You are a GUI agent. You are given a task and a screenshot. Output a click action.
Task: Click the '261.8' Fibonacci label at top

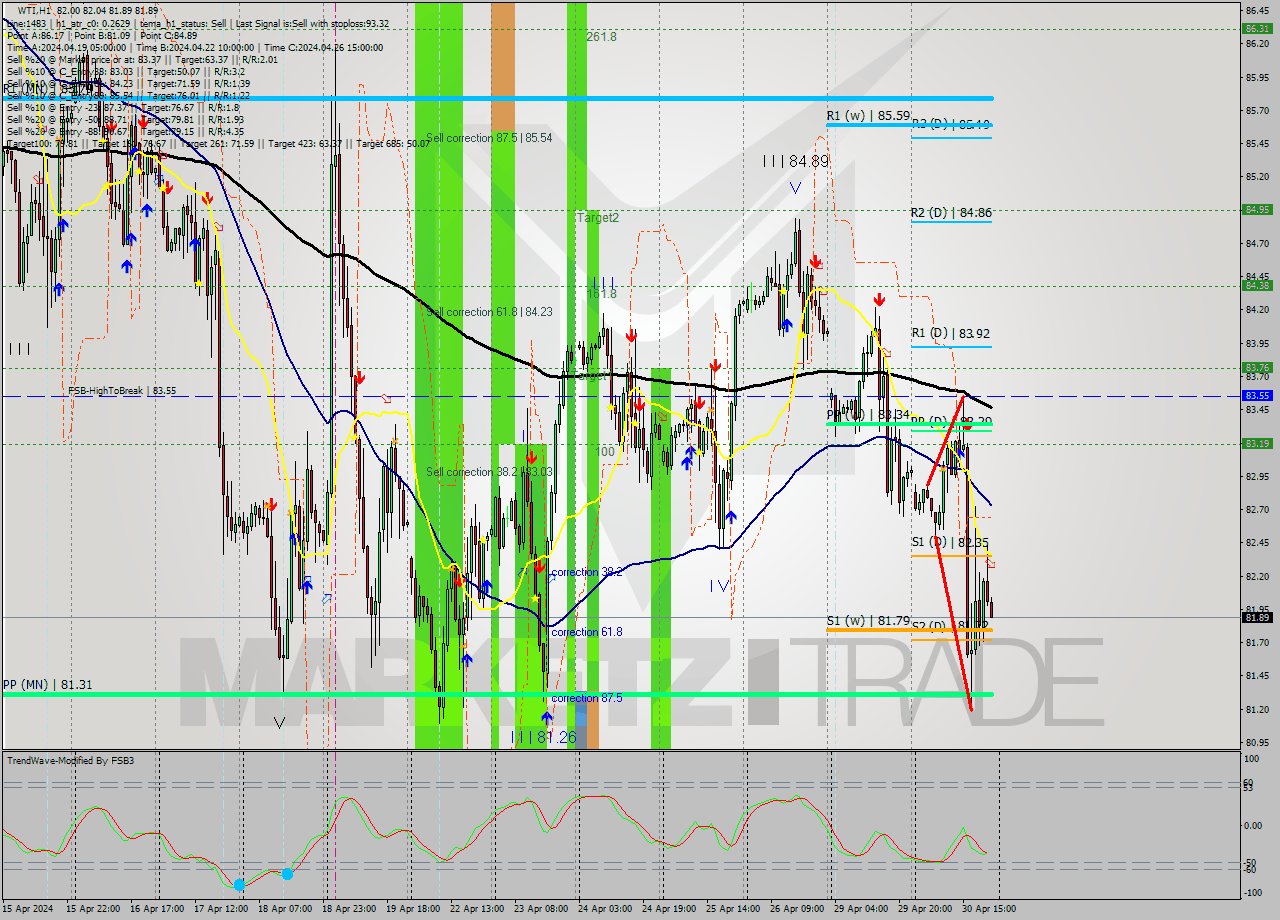(x=601, y=36)
